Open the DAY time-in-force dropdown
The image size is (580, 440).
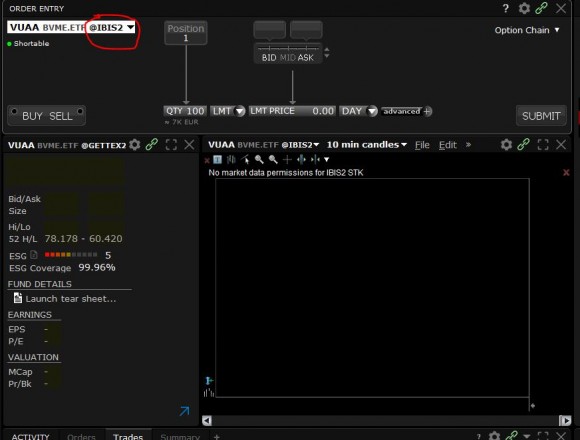[x=358, y=111]
